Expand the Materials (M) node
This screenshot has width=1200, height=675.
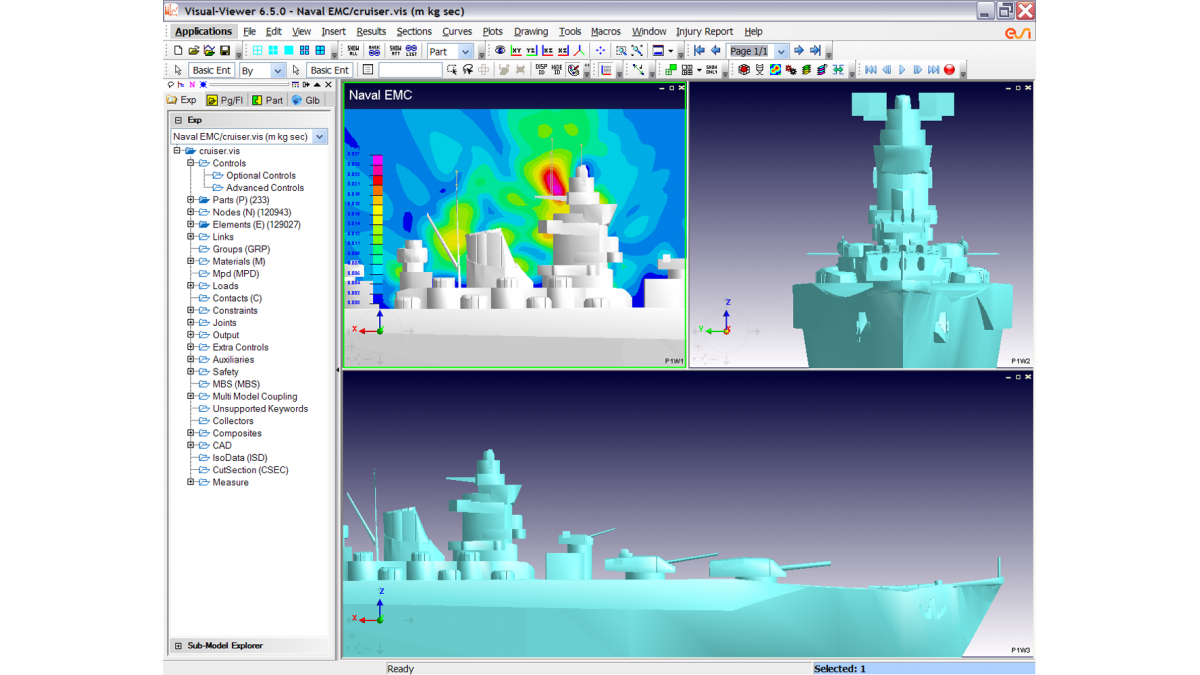190,261
